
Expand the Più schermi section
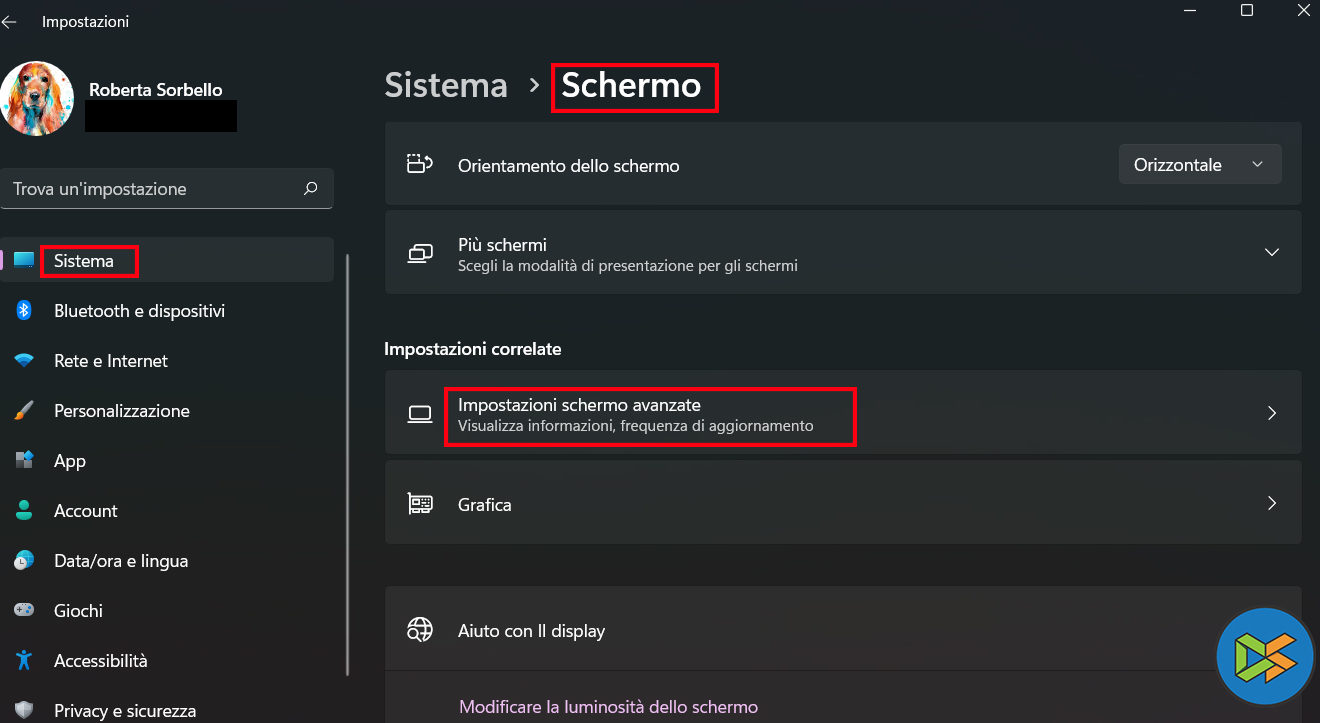click(x=1271, y=253)
